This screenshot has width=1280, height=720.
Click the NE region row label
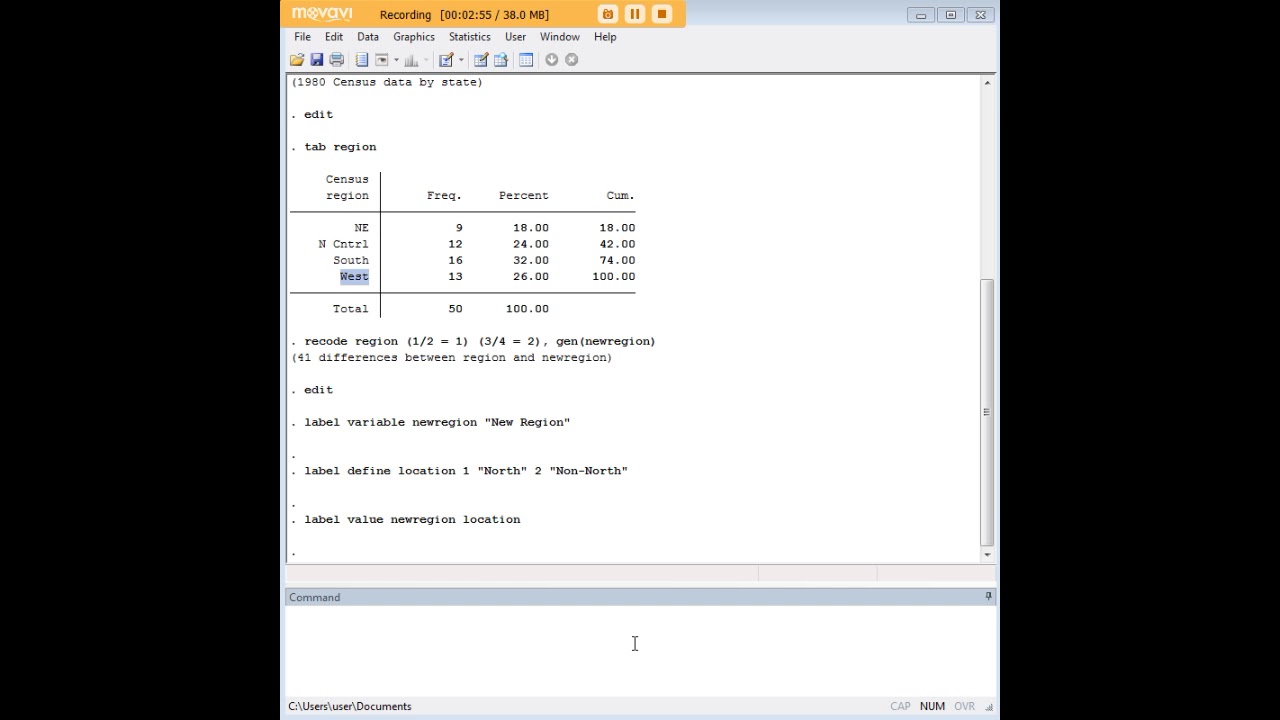pyautogui.click(x=361, y=228)
